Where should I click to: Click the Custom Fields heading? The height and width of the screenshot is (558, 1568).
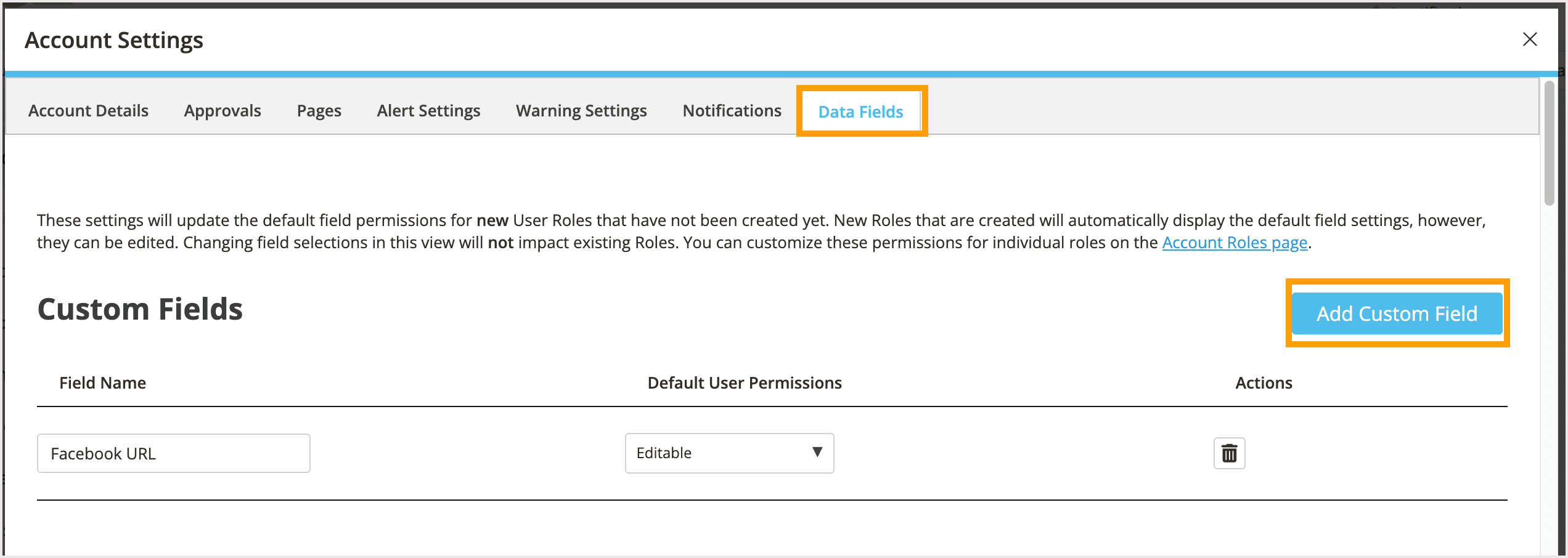pos(140,309)
